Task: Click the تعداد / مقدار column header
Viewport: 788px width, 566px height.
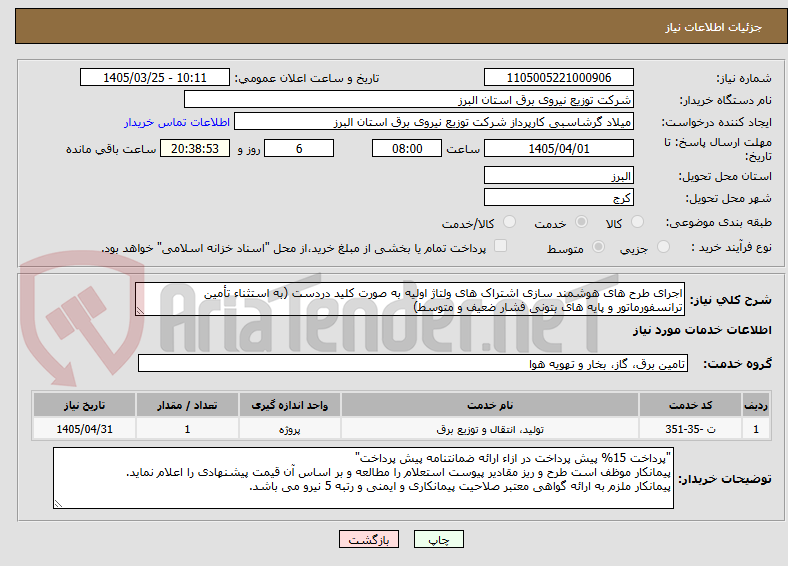Action: click(x=187, y=405)
